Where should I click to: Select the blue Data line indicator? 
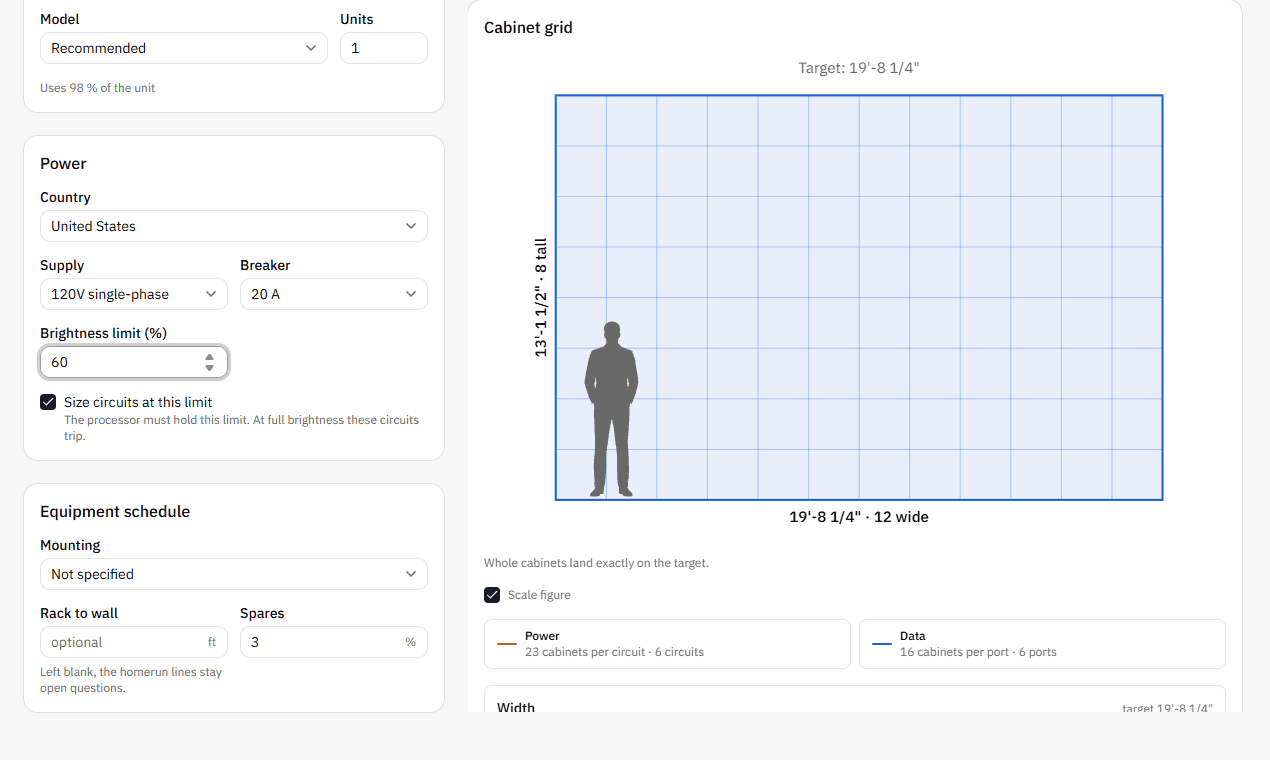coord(882,644)
